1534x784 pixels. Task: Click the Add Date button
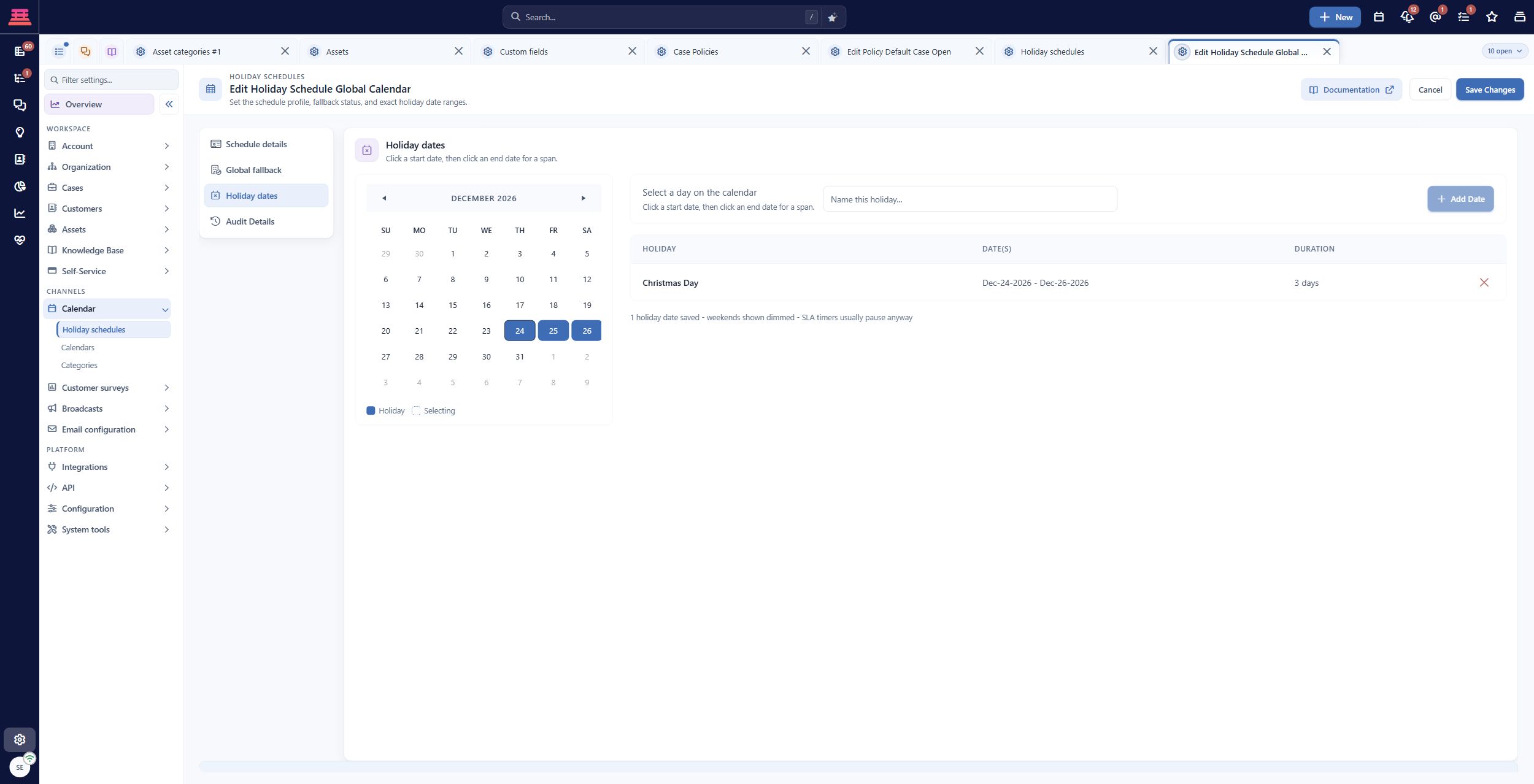[1460, 199]
